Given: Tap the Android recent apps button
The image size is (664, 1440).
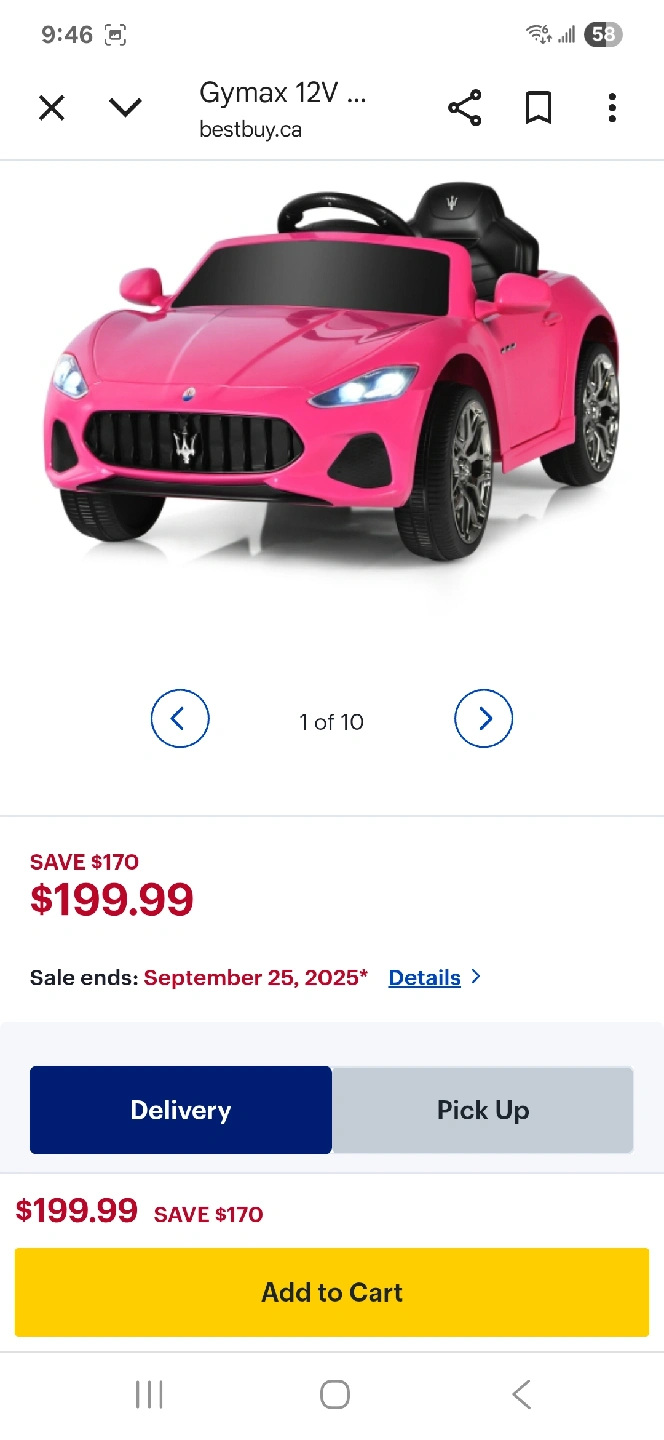Looking at the screenshot, I should coord(149,1395).
